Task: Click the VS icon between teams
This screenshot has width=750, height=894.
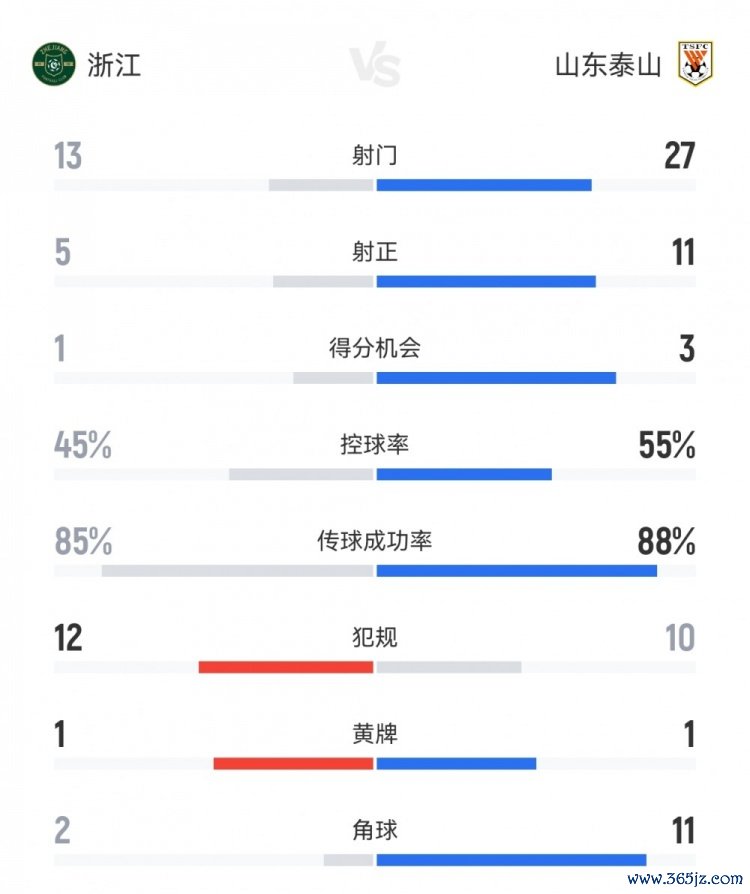Action: (375, 66)
